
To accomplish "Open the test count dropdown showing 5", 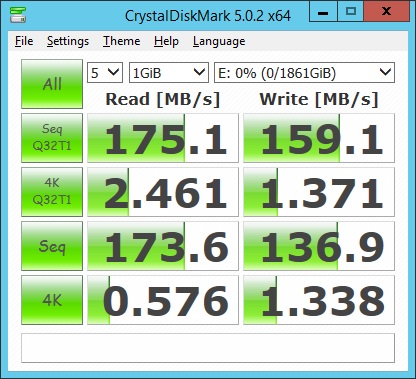I will point(105,72).
